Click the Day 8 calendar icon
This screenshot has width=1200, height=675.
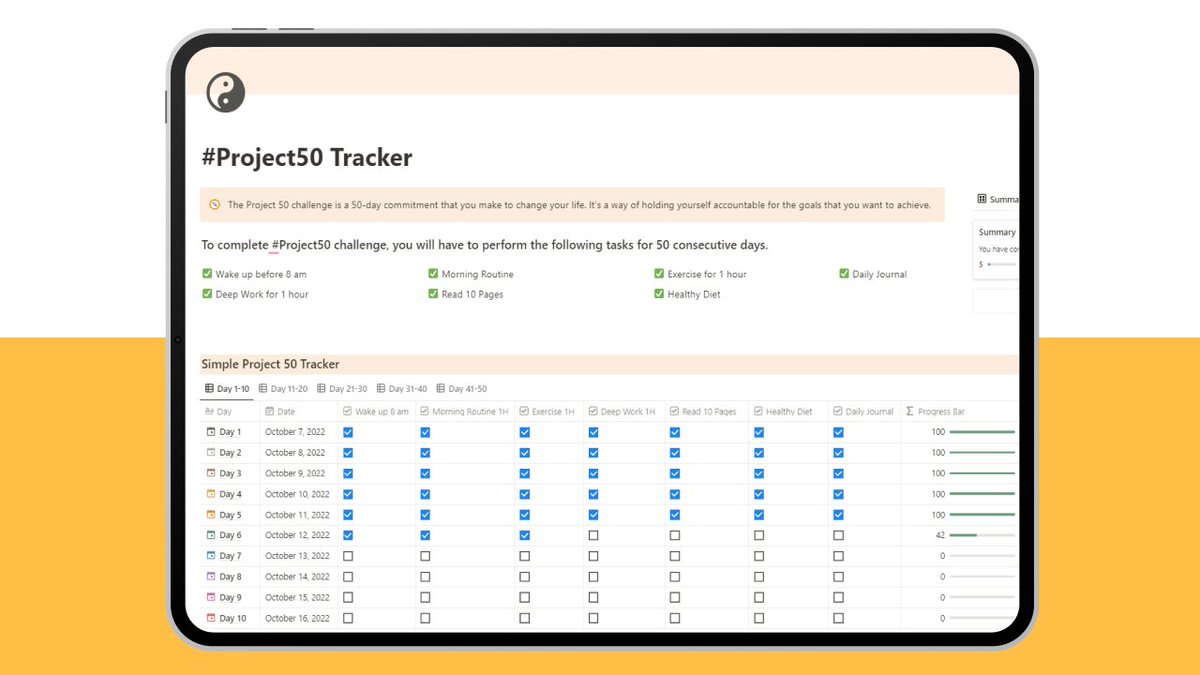point(211,577)
